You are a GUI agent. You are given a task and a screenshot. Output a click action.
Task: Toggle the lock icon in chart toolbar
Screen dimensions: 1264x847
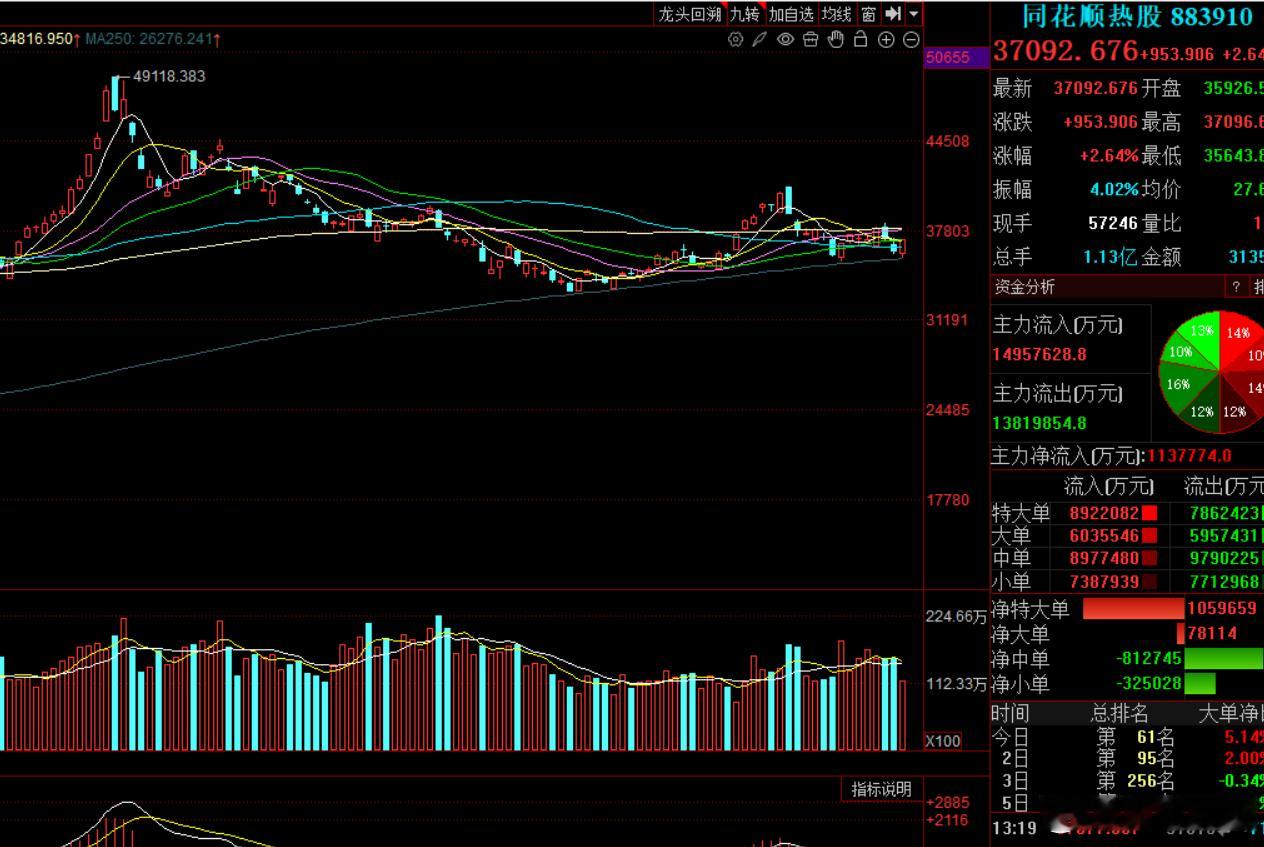[861, 39]
